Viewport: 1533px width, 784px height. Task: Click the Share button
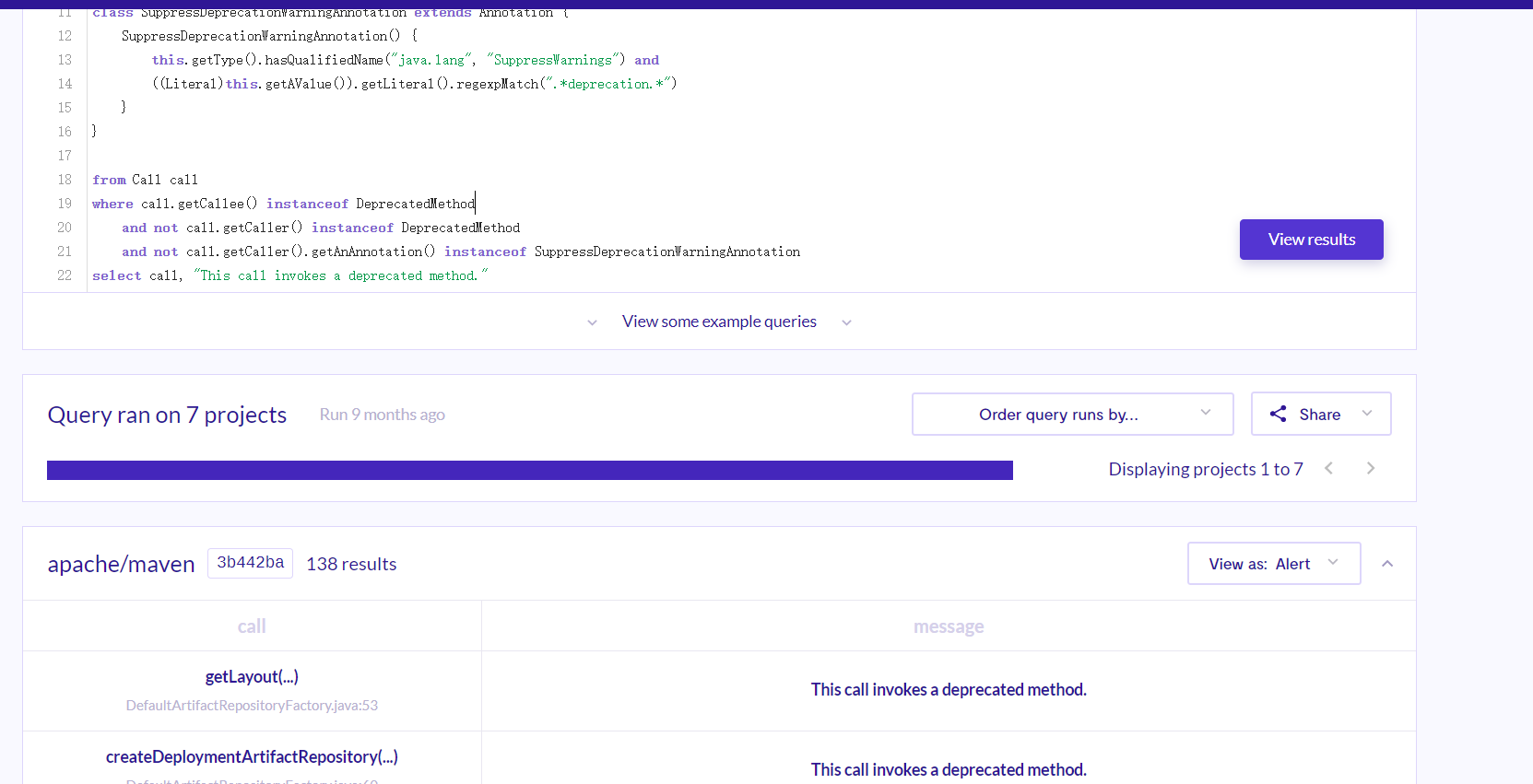[x=1320, y=414]
